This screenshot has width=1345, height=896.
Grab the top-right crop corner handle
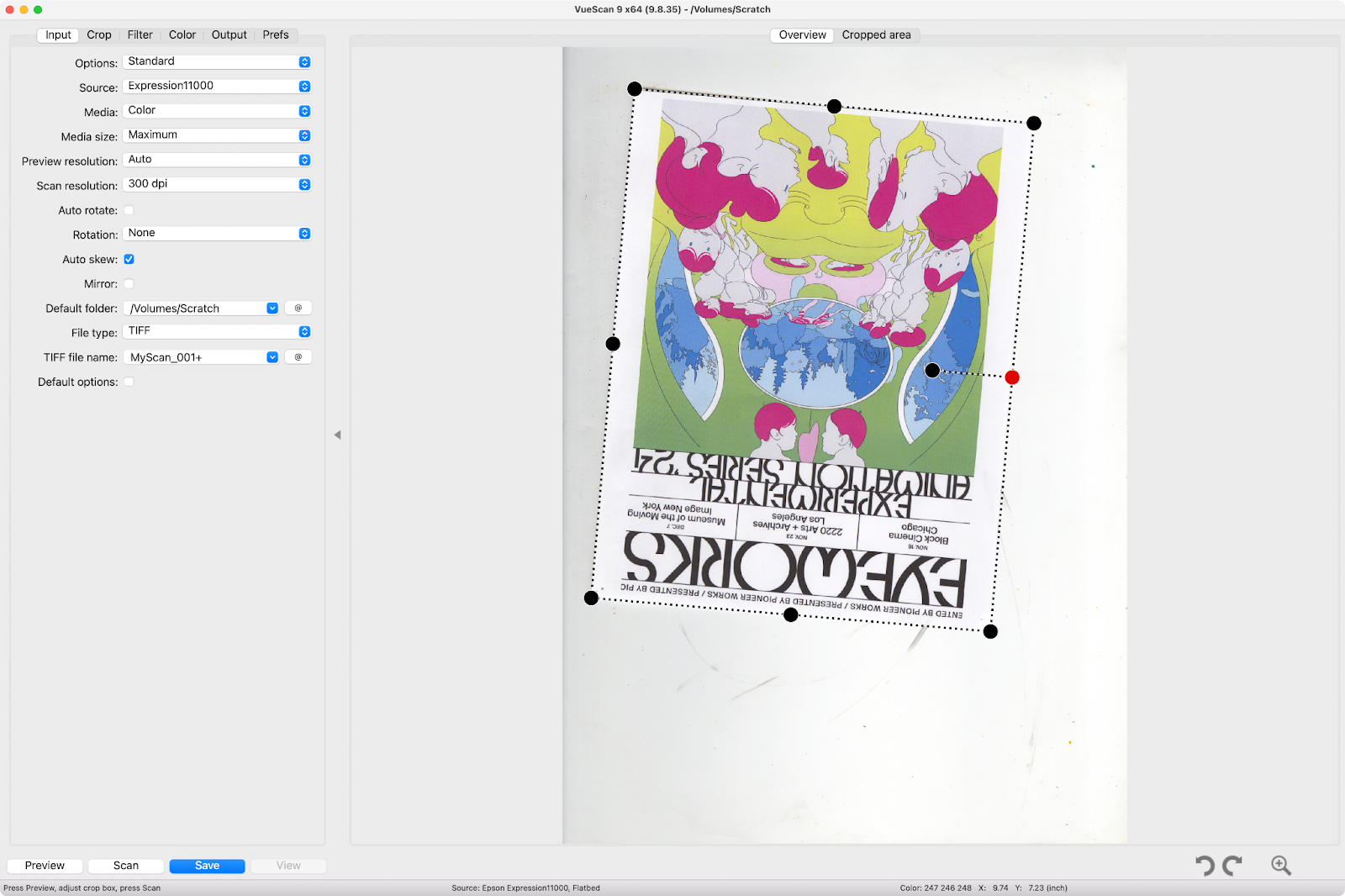pyautogui.click(x=1034, y=124)
